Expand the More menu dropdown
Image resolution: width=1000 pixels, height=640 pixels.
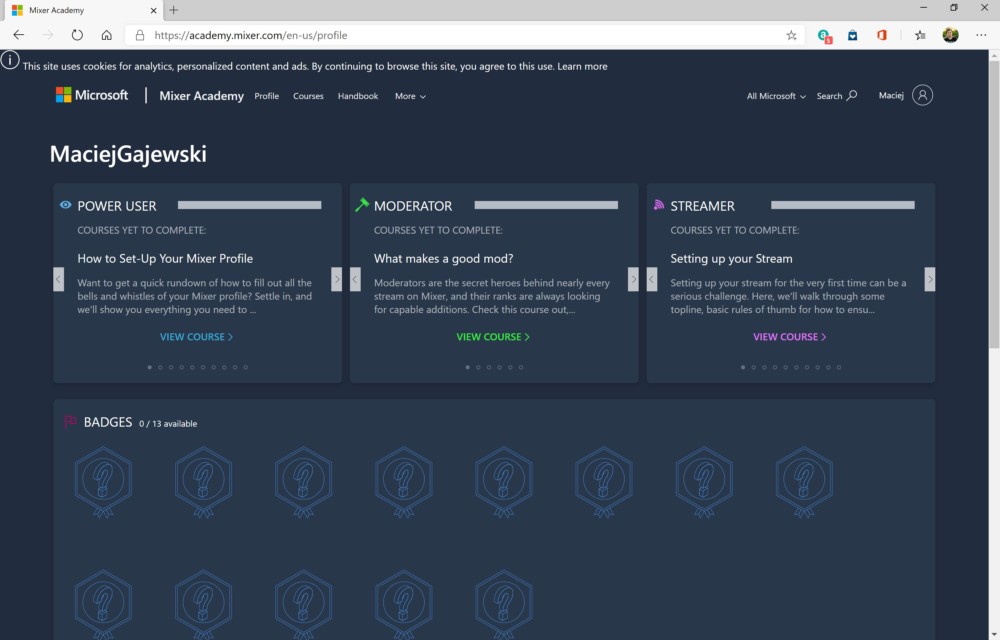tap(410, 96)
